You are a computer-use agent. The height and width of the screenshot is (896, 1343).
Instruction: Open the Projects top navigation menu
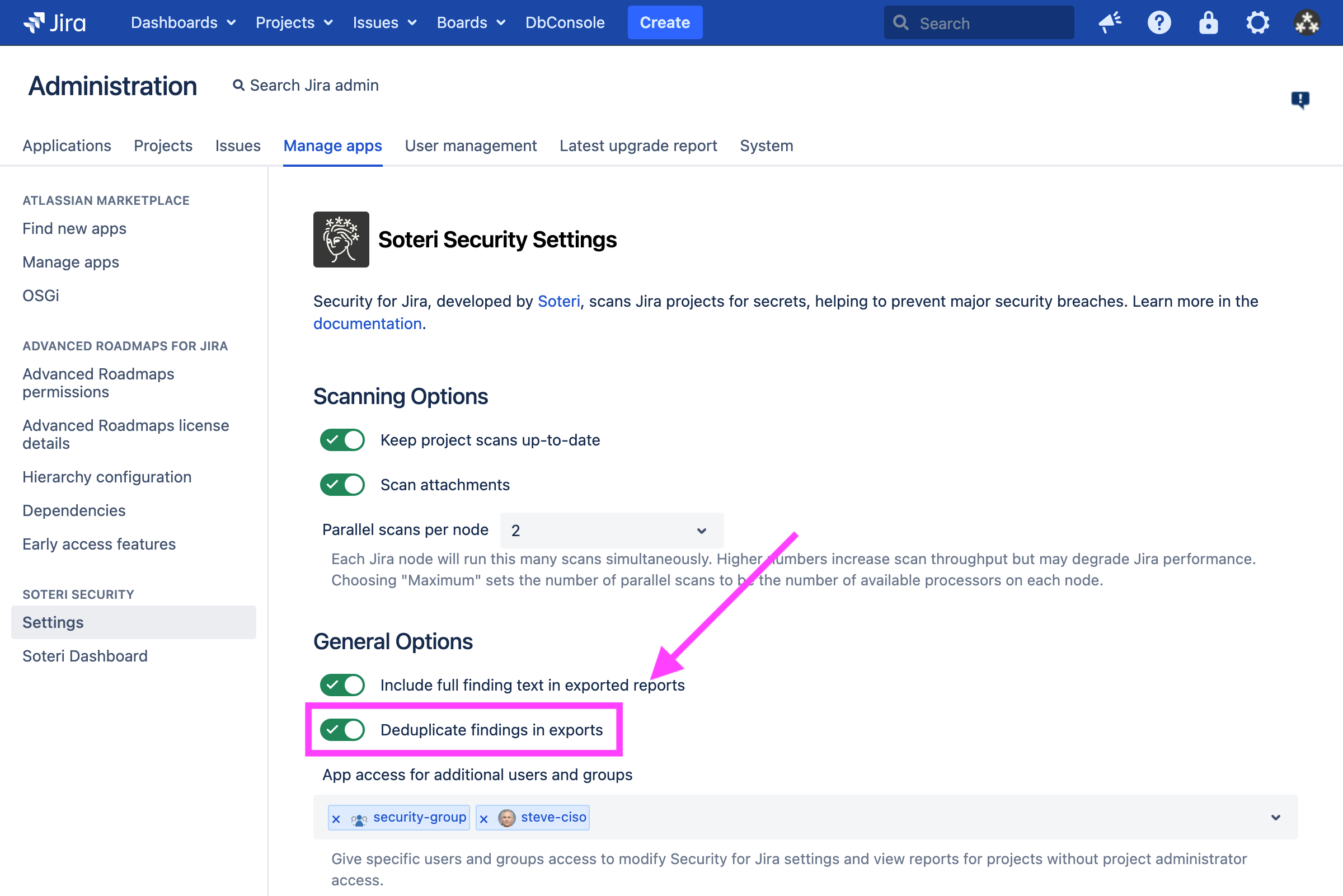pos(293,22)
